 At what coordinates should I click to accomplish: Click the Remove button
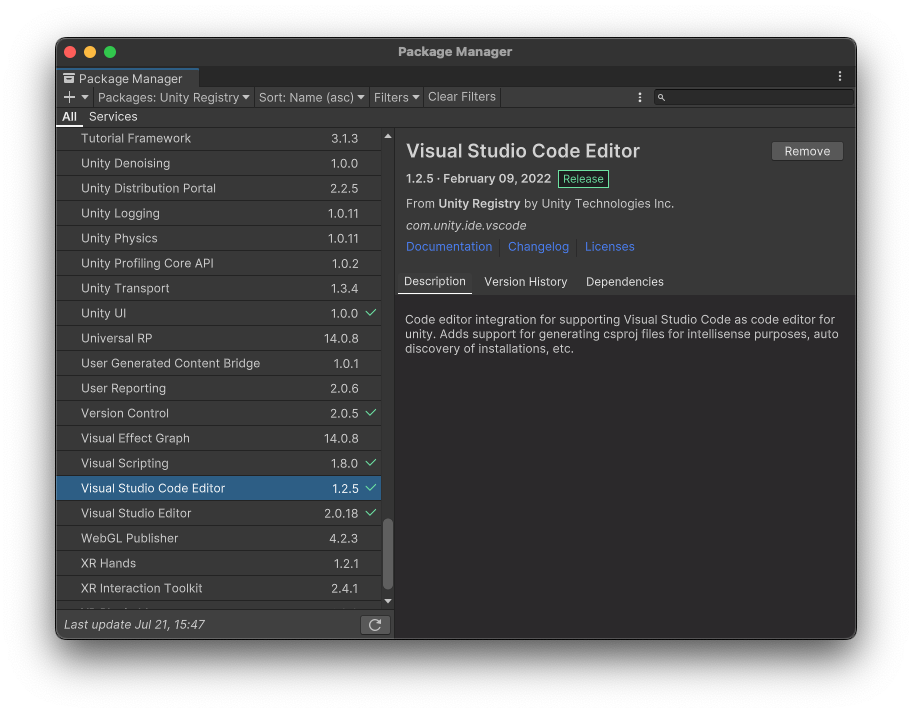click(807, 151)
